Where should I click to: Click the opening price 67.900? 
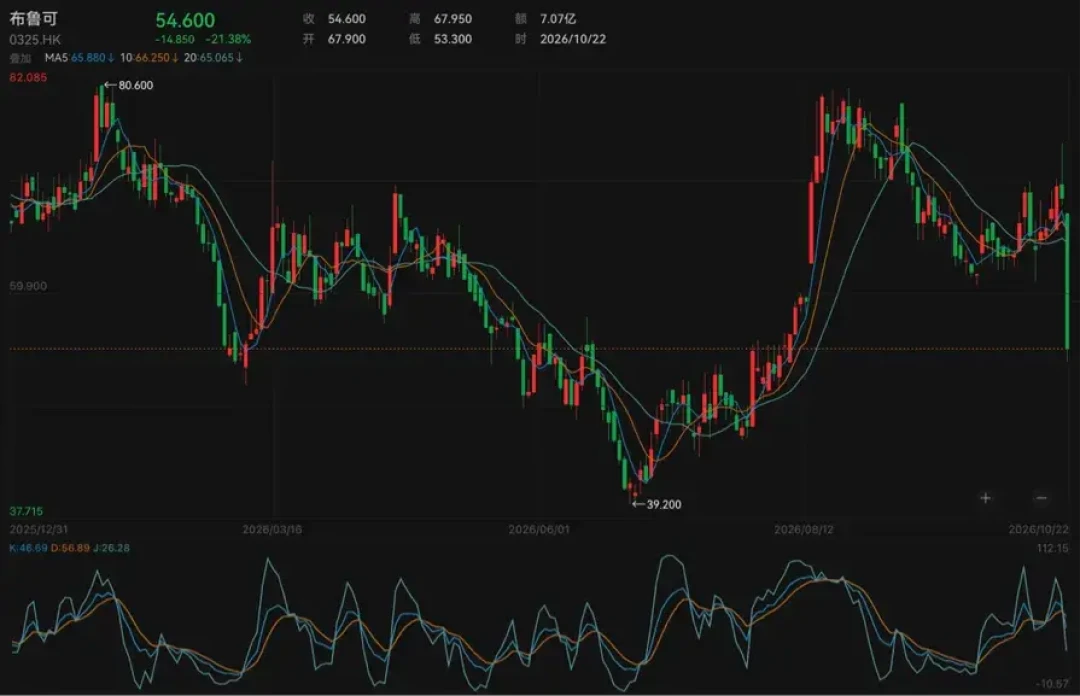tap(346, 39)
